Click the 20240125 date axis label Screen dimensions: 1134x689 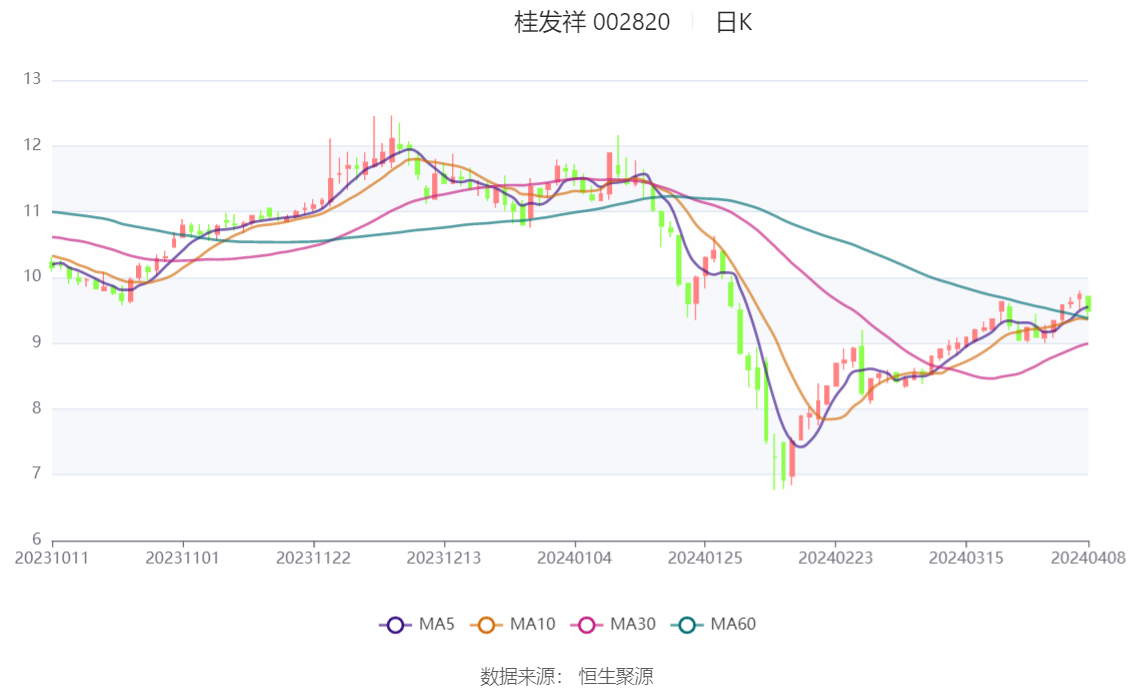click(x=705, y=557)
